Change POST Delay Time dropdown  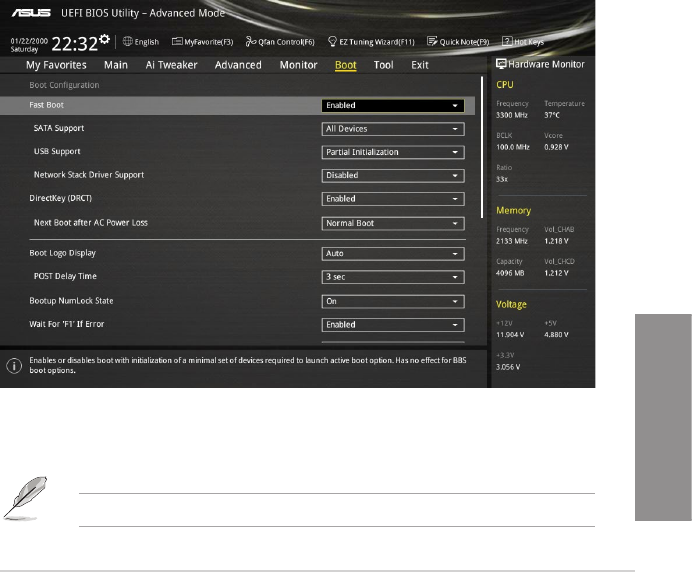coord(393,277)
